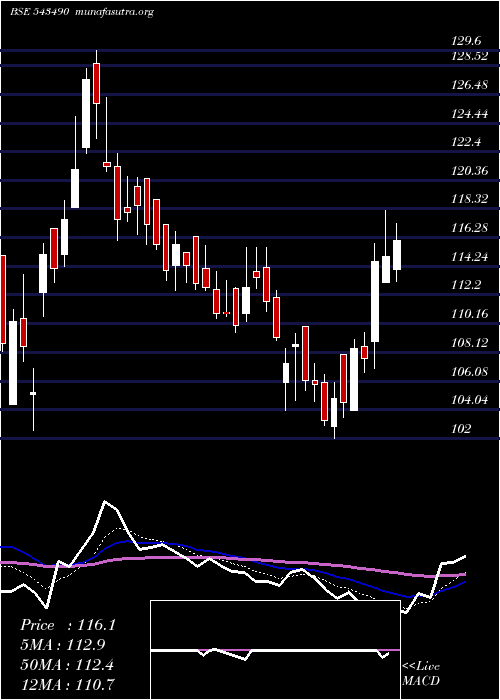
Task: Click inside the Live MACD inset panel
Action: [275, 650]
